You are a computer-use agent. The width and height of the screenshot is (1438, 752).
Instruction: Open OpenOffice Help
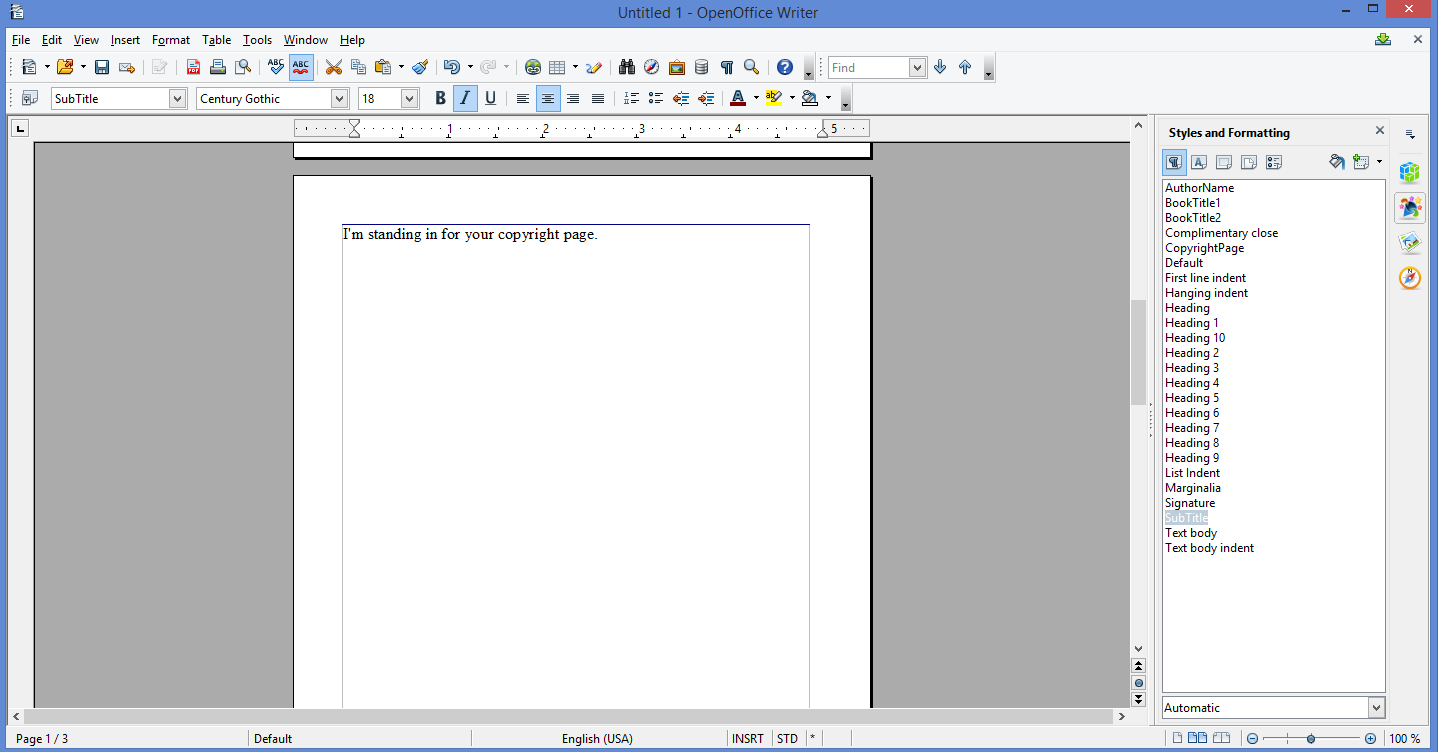[785, 67]
